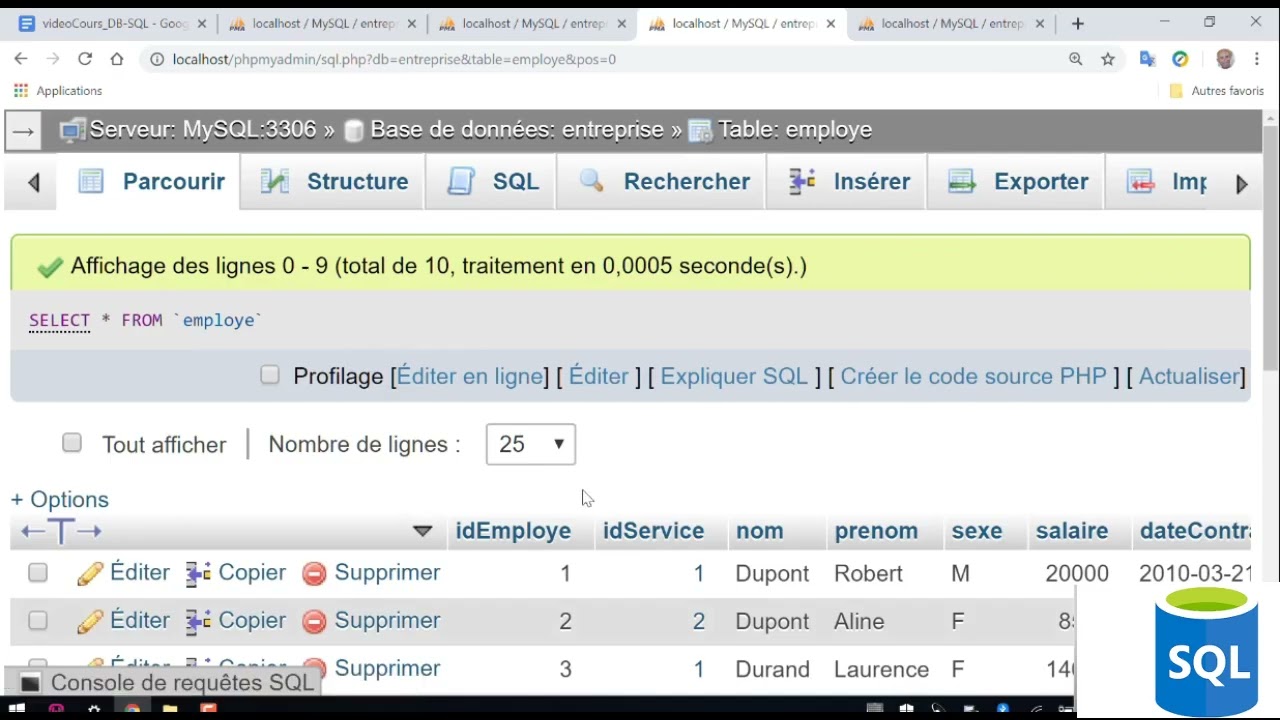Screen dimensions: 1280x720
Task: Open Windows Start menu
Action: (16, 709)
